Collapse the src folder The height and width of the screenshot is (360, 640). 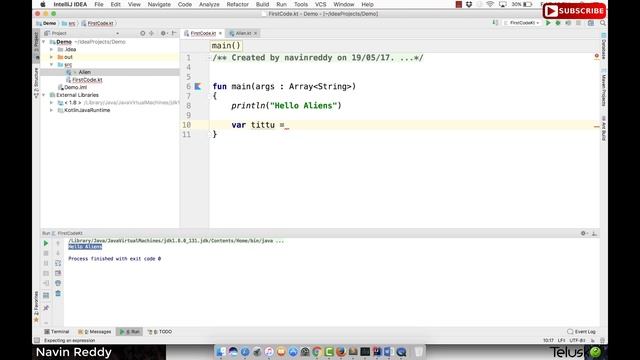[51, 64]
